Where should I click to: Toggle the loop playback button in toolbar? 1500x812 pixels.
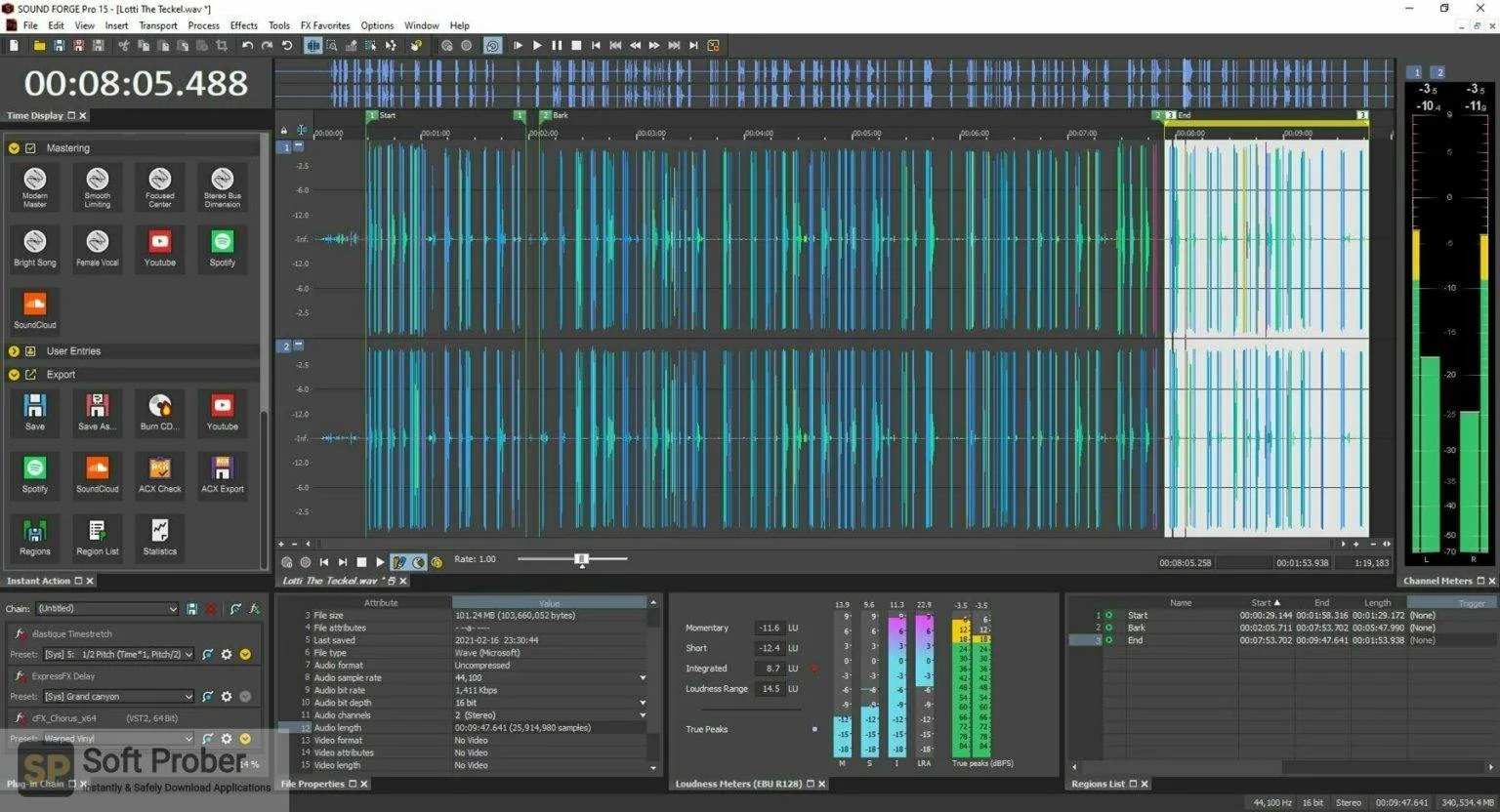pyautogui.click(x=492, y=46)
